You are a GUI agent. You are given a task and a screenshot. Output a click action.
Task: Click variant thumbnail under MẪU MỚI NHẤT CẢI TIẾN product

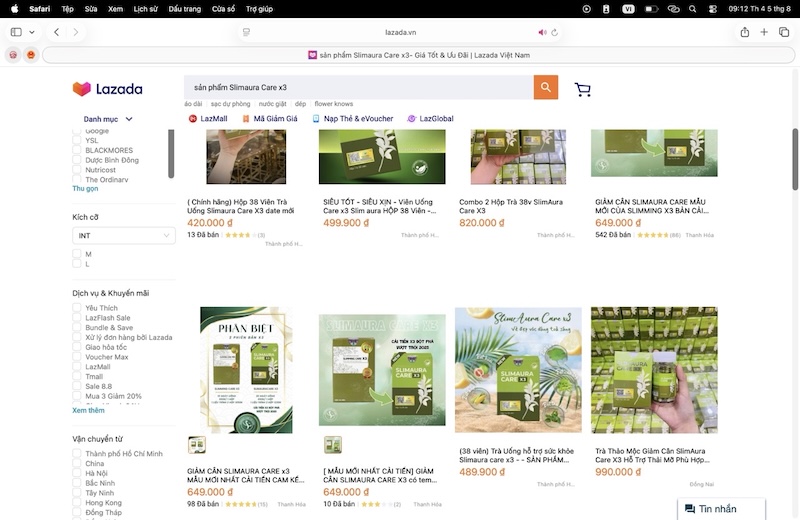pos(333,445)
